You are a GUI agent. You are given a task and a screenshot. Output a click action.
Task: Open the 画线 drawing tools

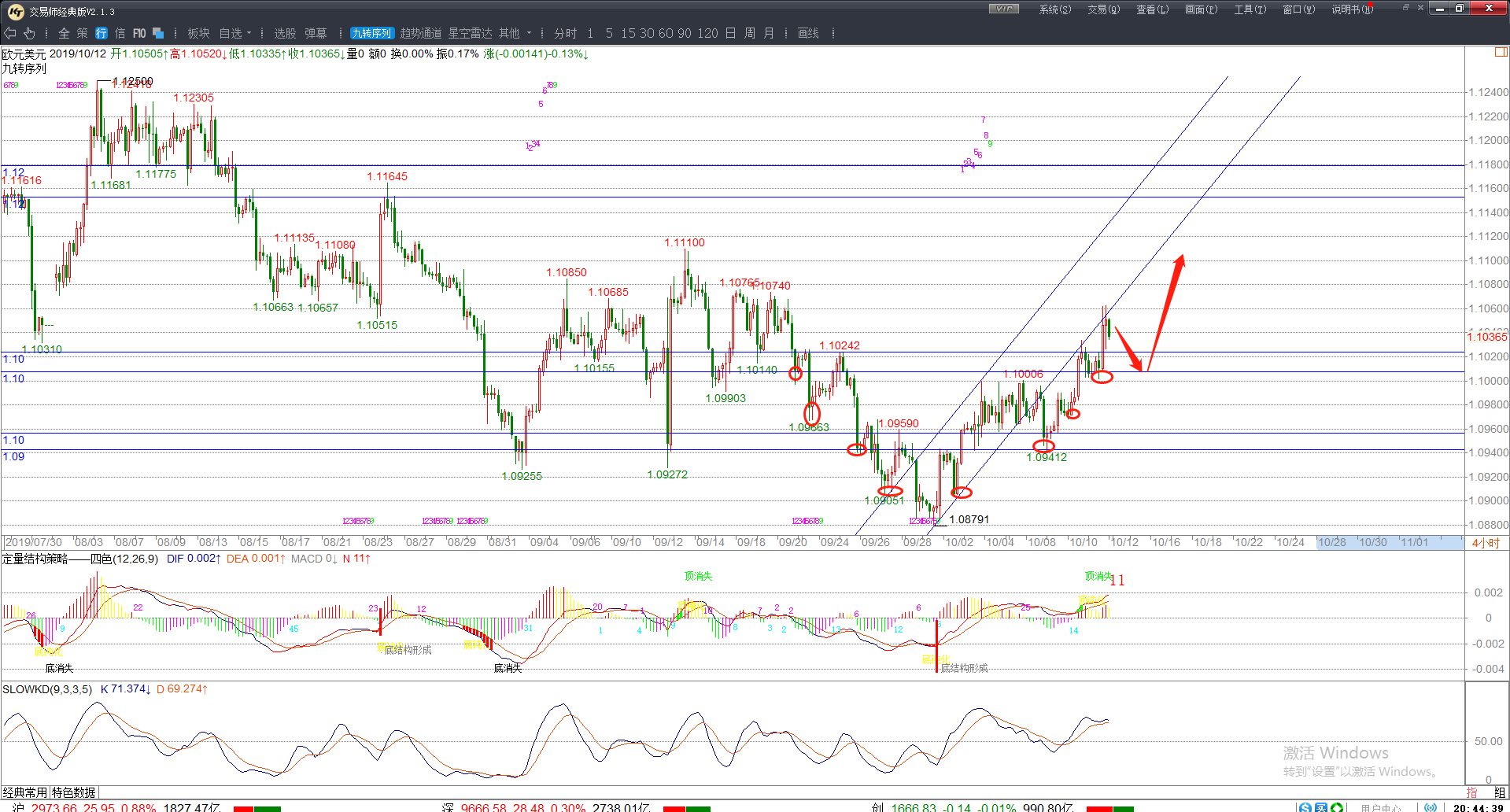(x=808, y=33)
